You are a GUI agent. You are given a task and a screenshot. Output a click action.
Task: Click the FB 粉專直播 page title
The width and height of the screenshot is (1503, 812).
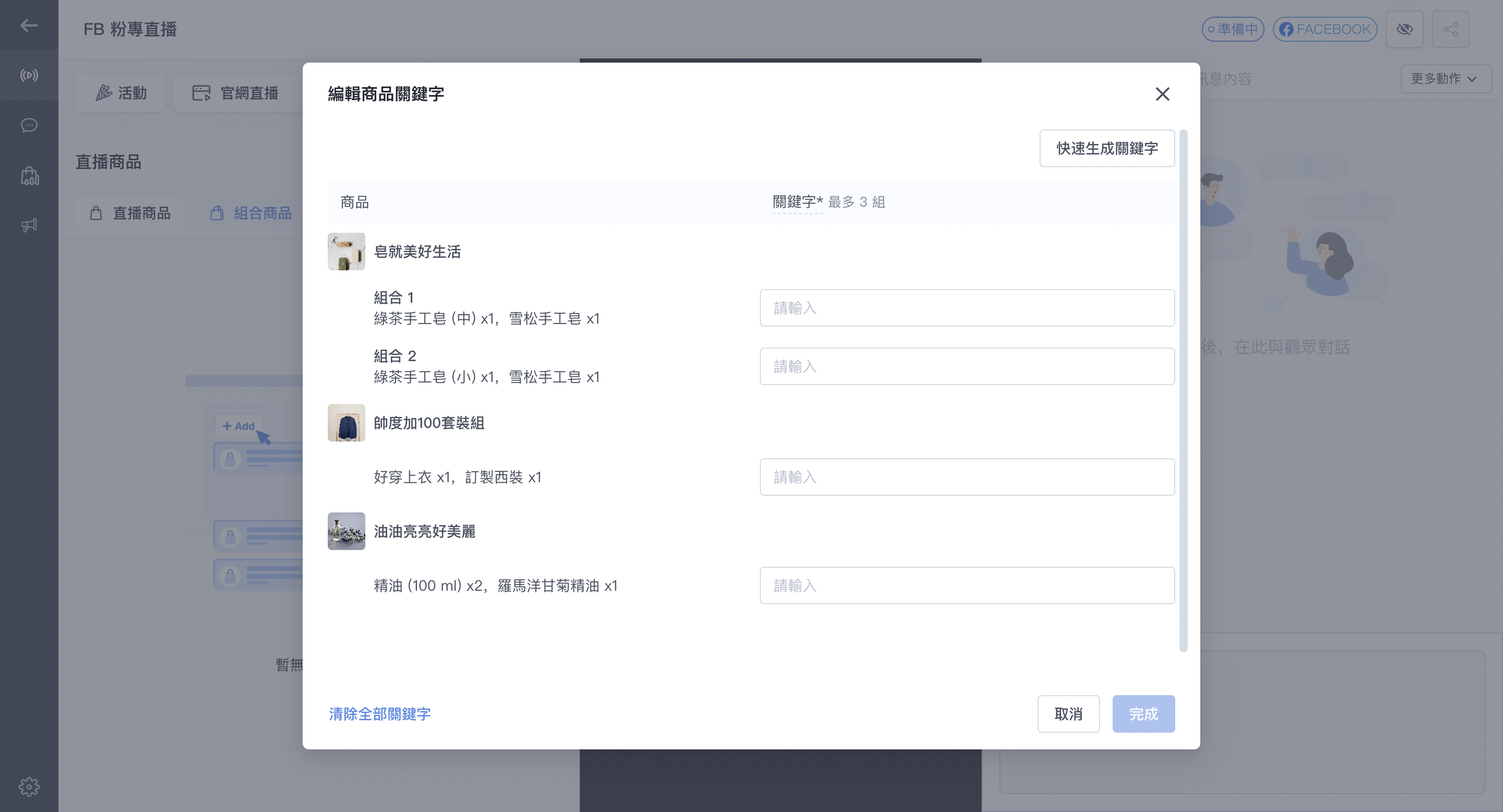point(129,29)
